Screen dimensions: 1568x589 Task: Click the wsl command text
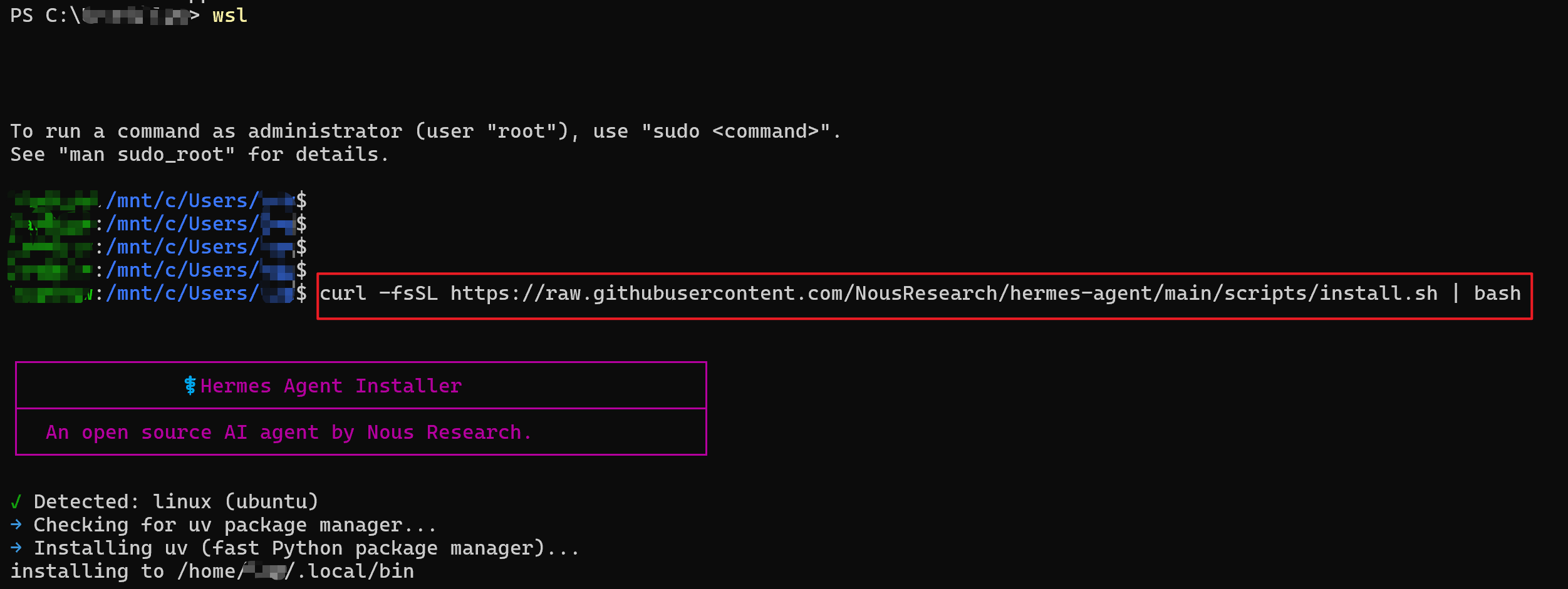(x=230, y=15)
